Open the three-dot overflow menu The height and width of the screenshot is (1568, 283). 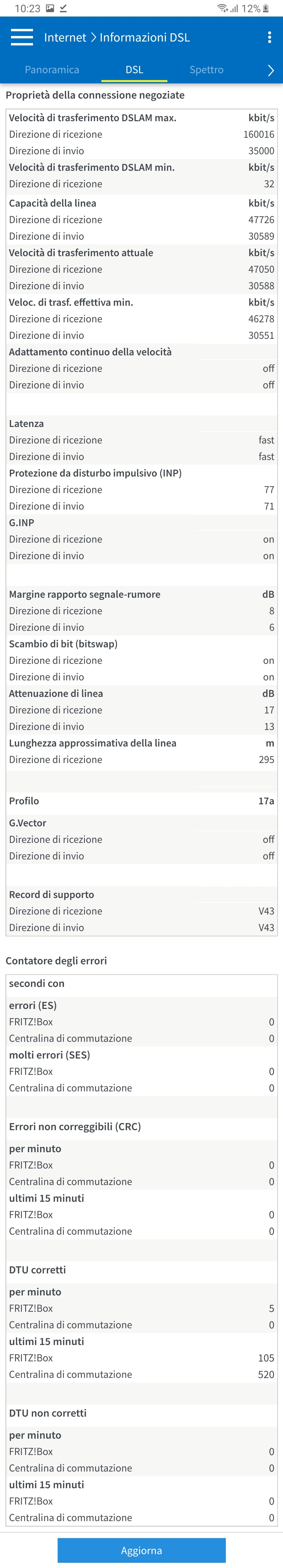tap(270, 37)
